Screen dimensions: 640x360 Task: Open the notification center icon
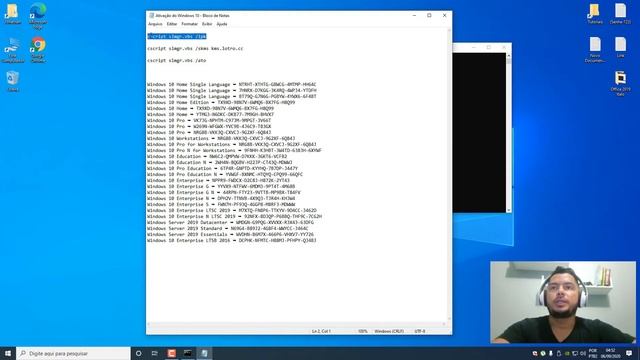629,353
